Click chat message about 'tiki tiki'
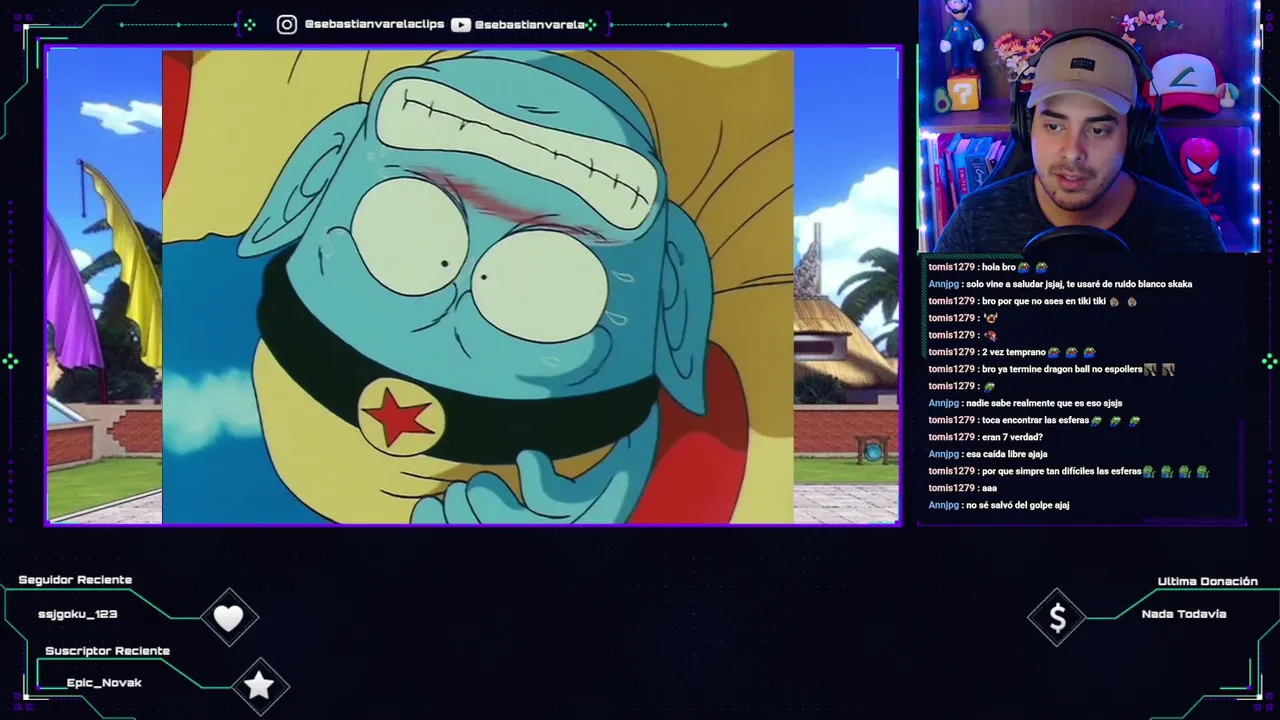1280x720 pixels. [x=1033, y=301]
